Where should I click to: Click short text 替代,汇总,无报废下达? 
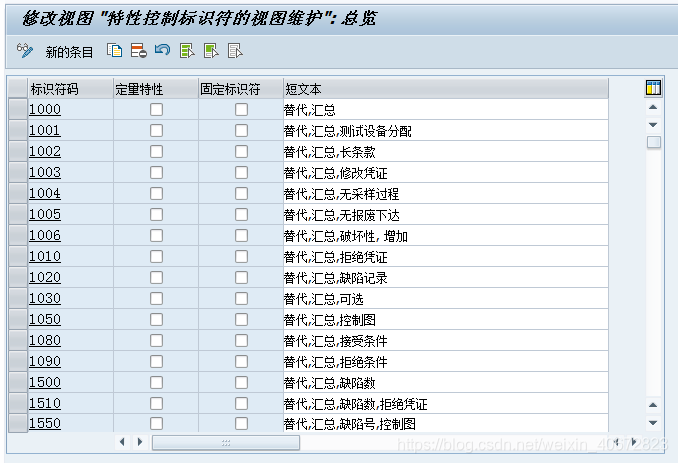tap(342, 215)
